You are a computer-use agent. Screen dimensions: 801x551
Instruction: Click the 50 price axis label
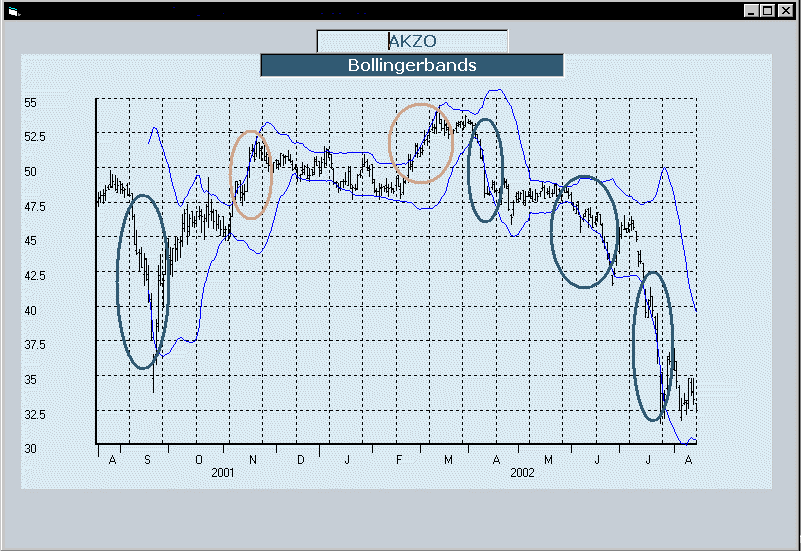pyautogui.click(x=30, y=172)
